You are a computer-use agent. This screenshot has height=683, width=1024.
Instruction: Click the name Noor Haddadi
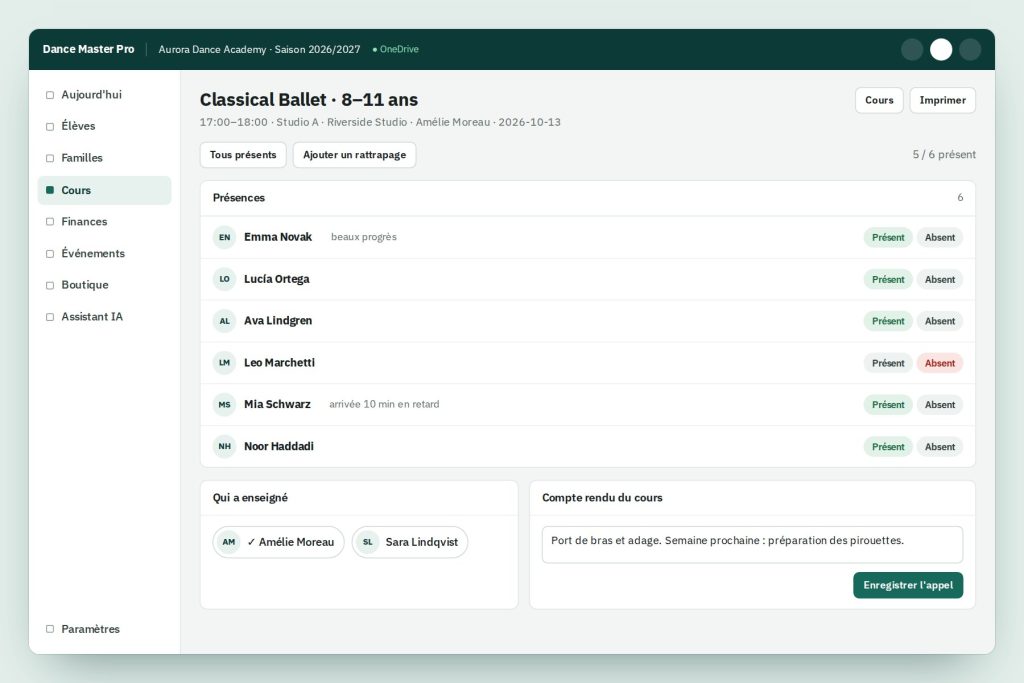[279, 446]
